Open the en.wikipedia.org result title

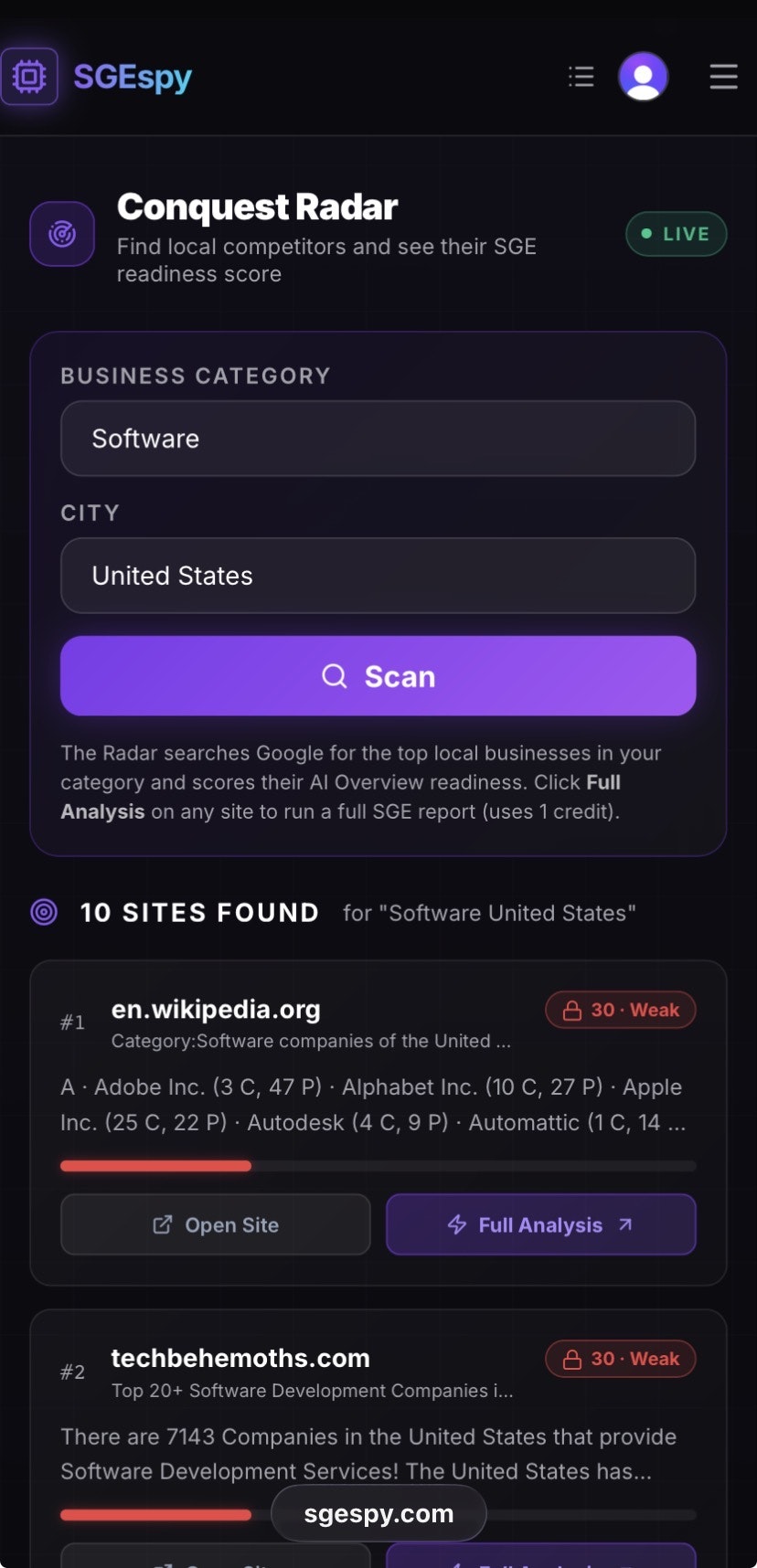[x=216, y=1009]
